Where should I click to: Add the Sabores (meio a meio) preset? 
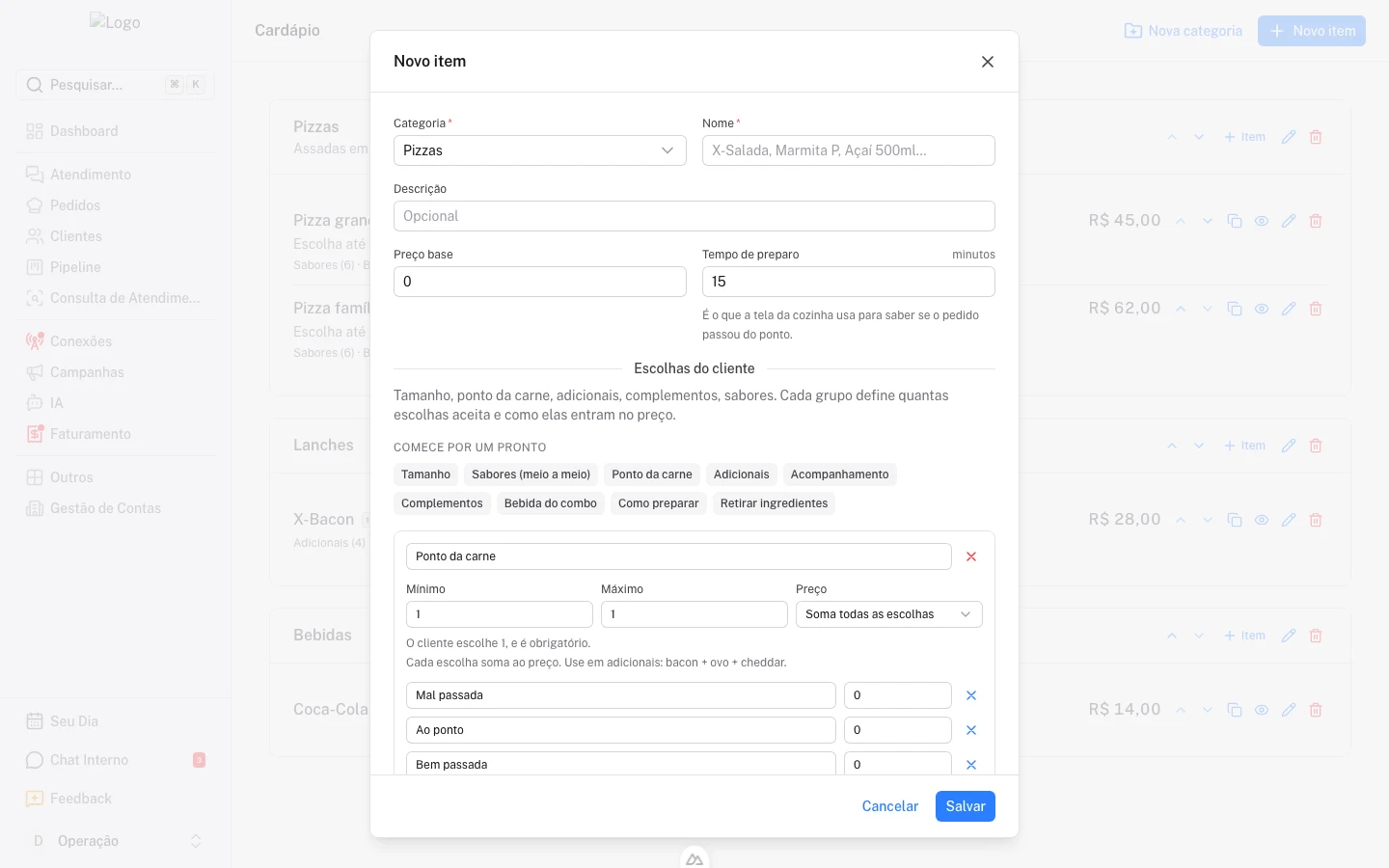pos(531,475)
